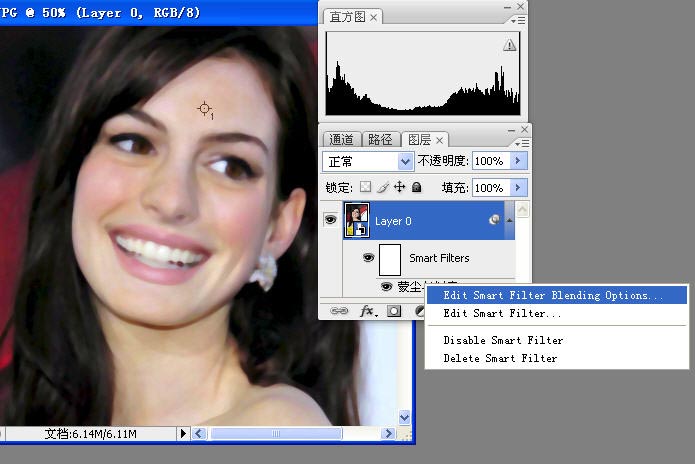
Task: Click the lock transparent pixels icon
Action: click(365, 187)
